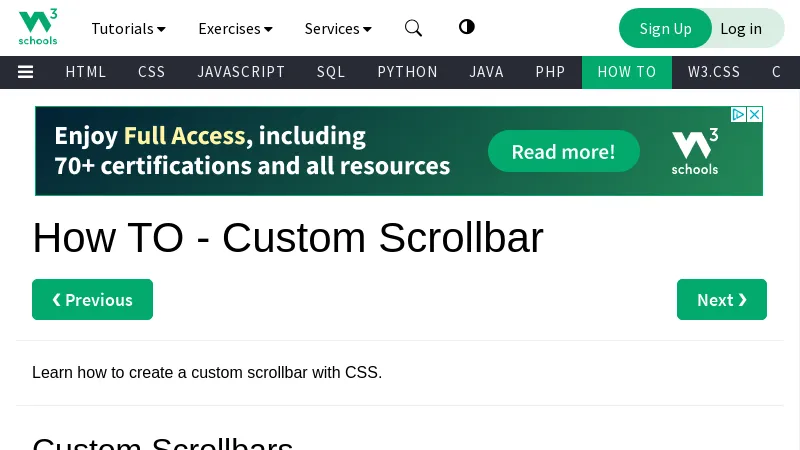This screenshot has height=450, width=800.
Task: Go to the Previous page
Action: [92, 300]
